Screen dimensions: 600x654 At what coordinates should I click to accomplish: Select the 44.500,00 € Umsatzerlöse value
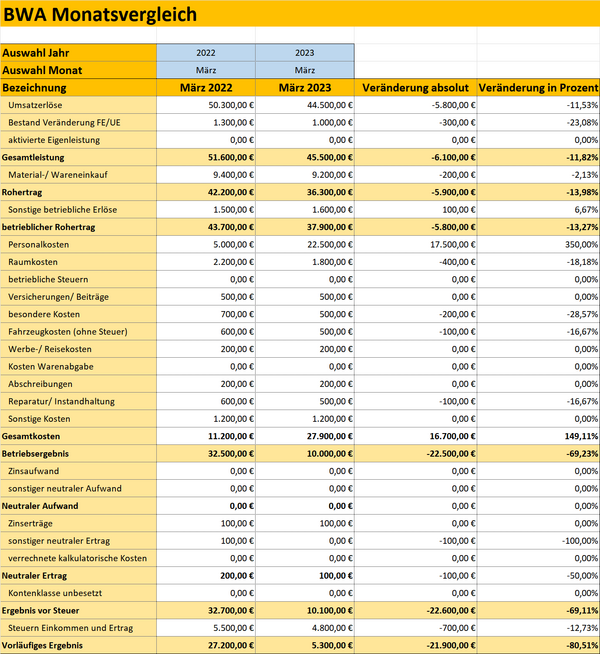[305, 105]
